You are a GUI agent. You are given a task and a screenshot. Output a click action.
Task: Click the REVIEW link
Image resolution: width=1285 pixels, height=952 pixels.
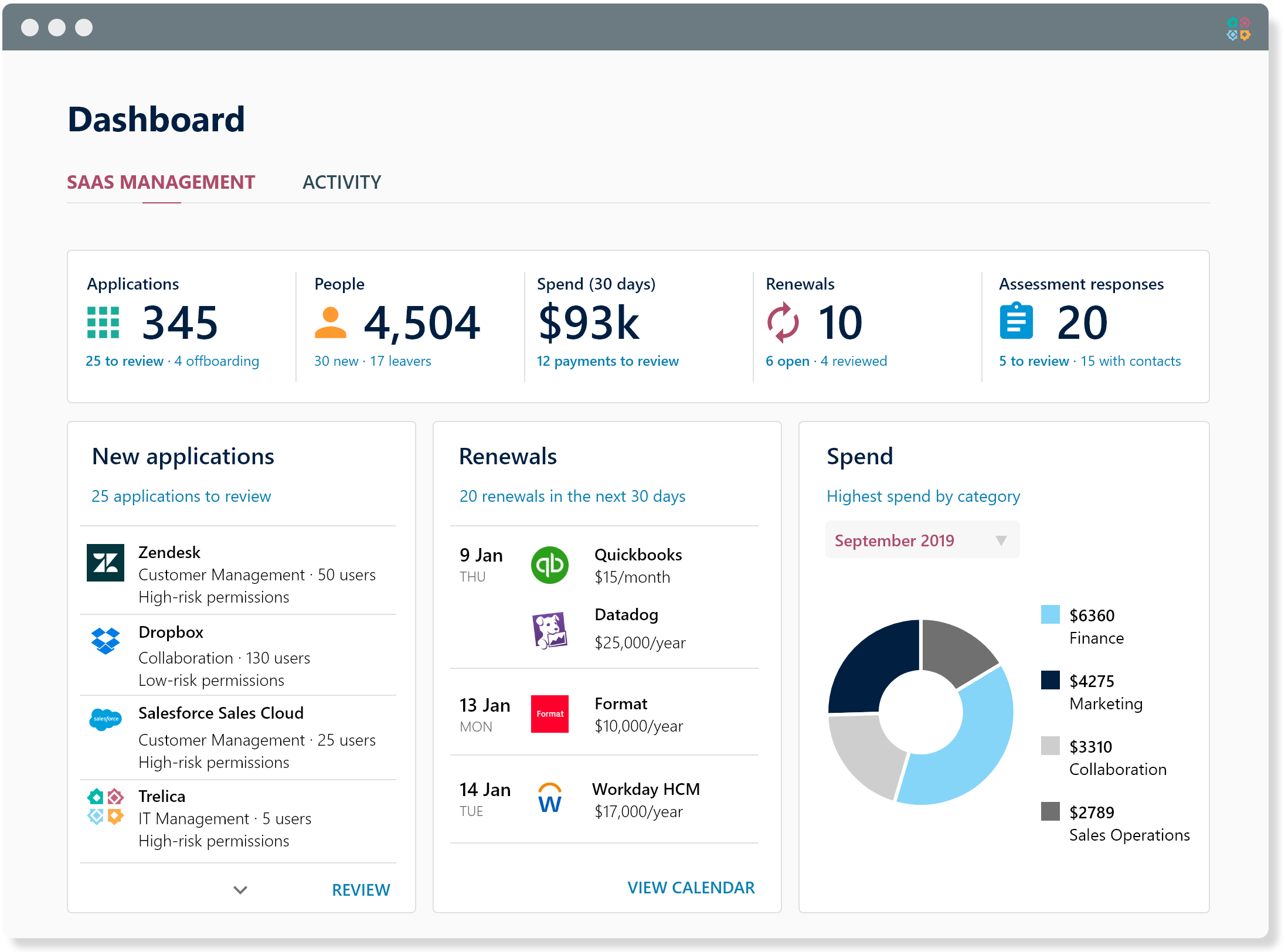point(361,890)
